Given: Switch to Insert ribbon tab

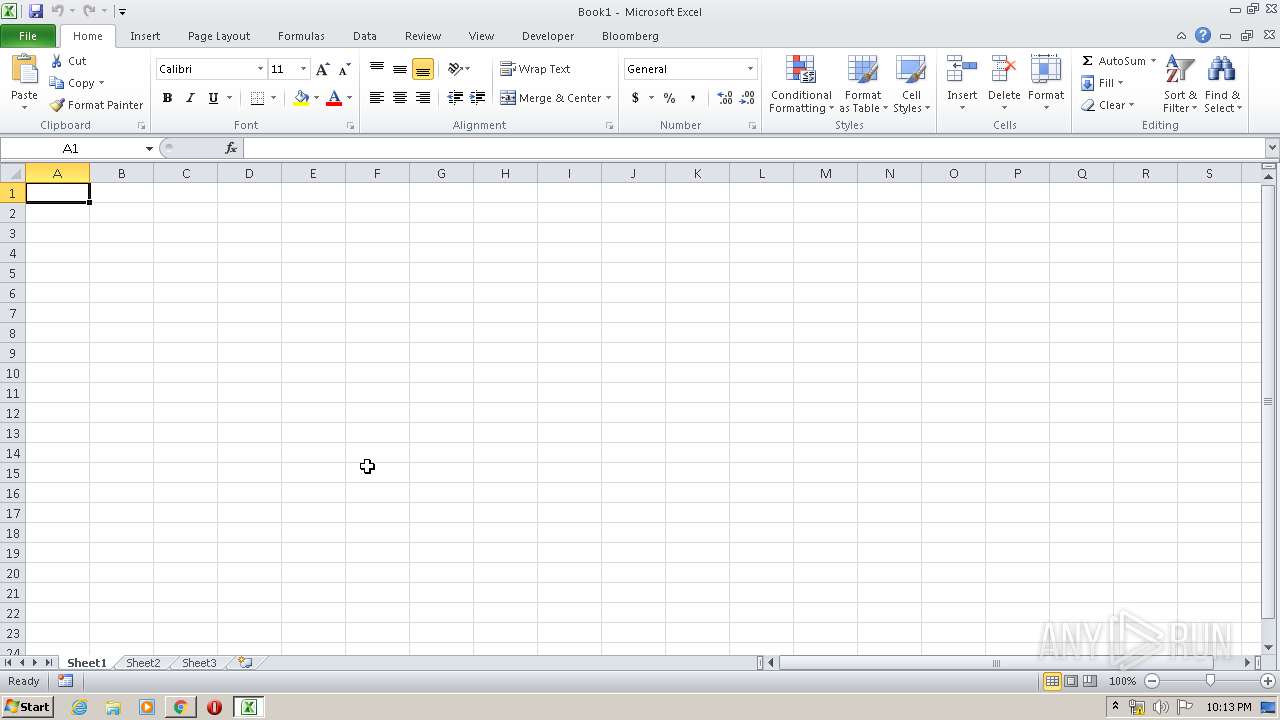Looking at the screenshot, I should [145, 36].
